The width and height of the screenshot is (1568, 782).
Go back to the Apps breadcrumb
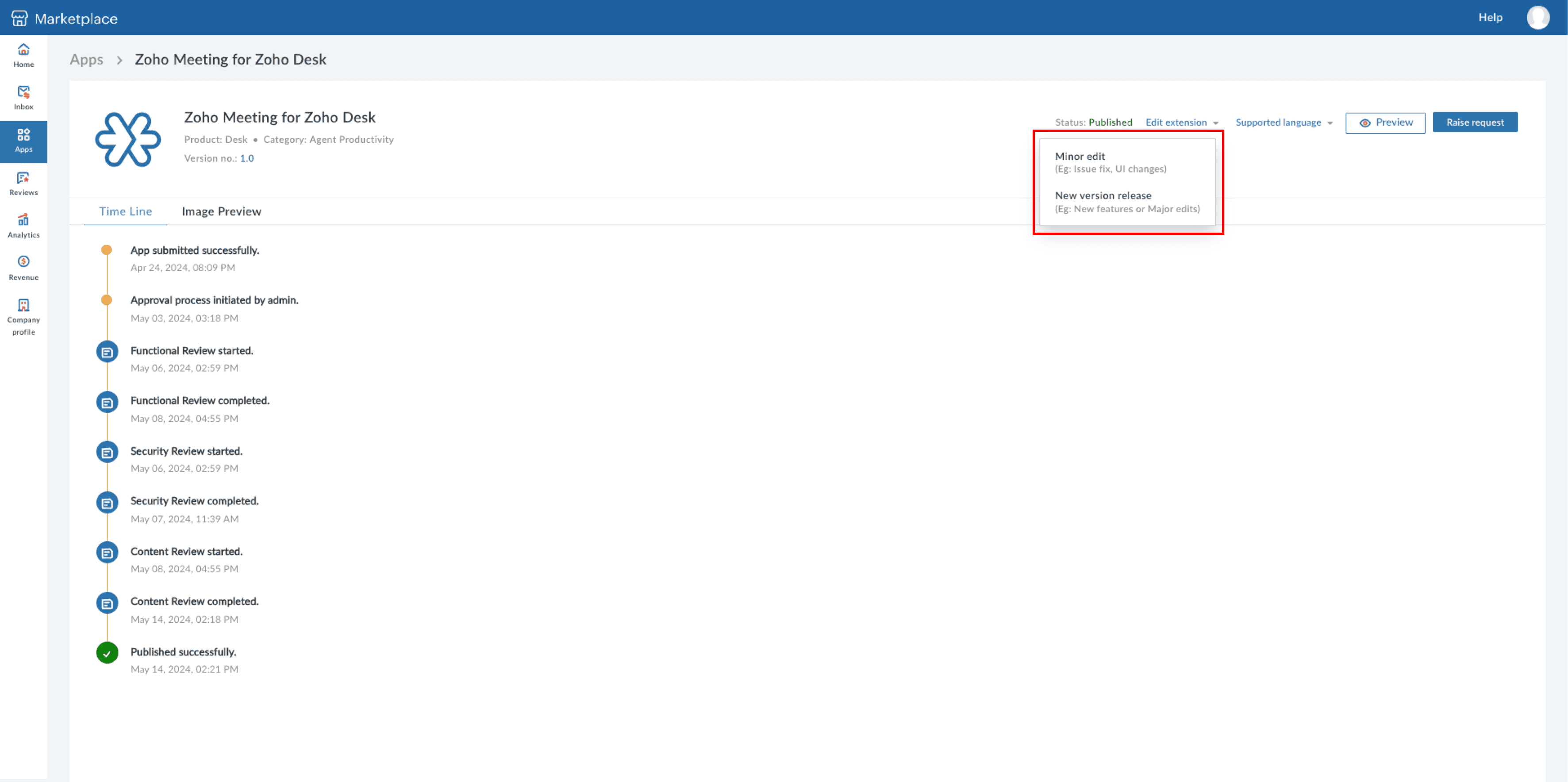[x=86, y=59]
